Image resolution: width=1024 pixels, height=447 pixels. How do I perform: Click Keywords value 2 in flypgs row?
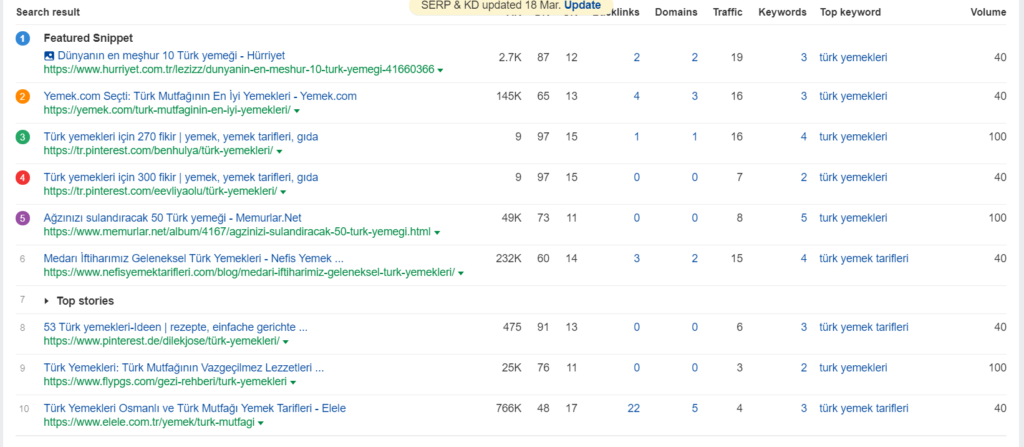point(804,368)
